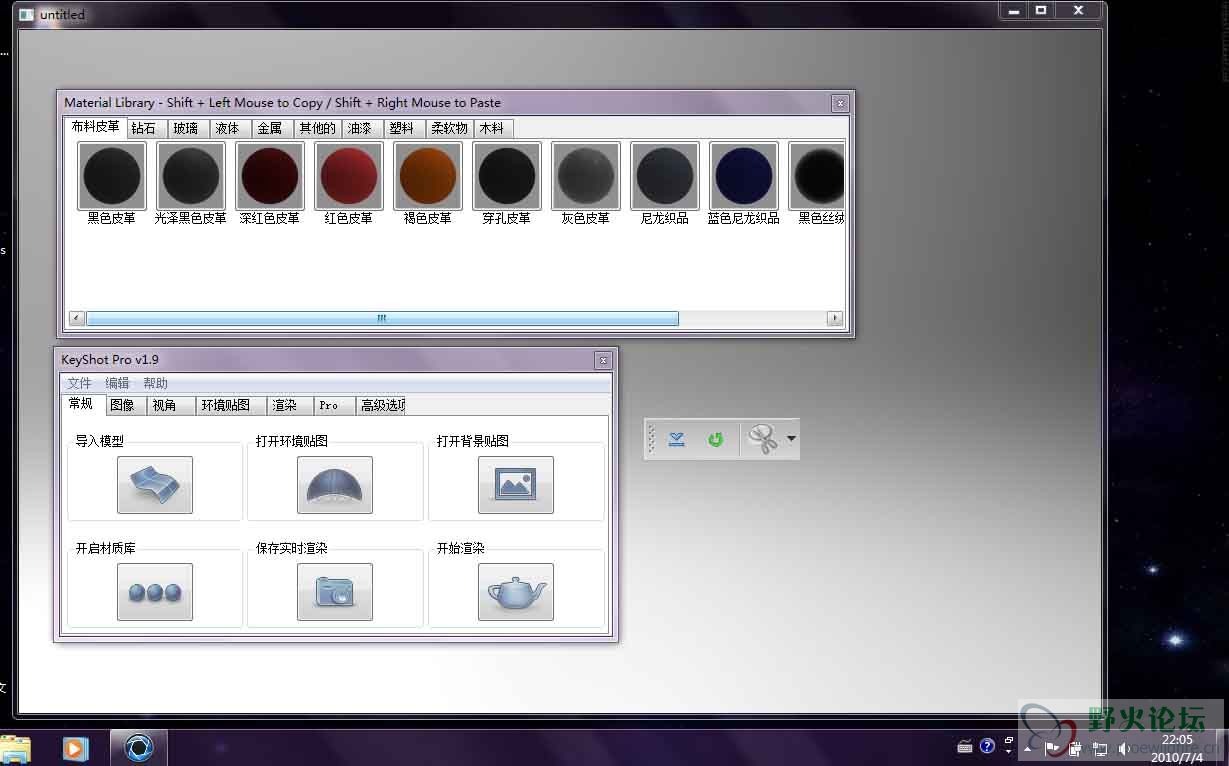Screen dimensions: 1229x766
Task: Open the 文件 menu in KeyShot
Action: [x=79, y=383]
